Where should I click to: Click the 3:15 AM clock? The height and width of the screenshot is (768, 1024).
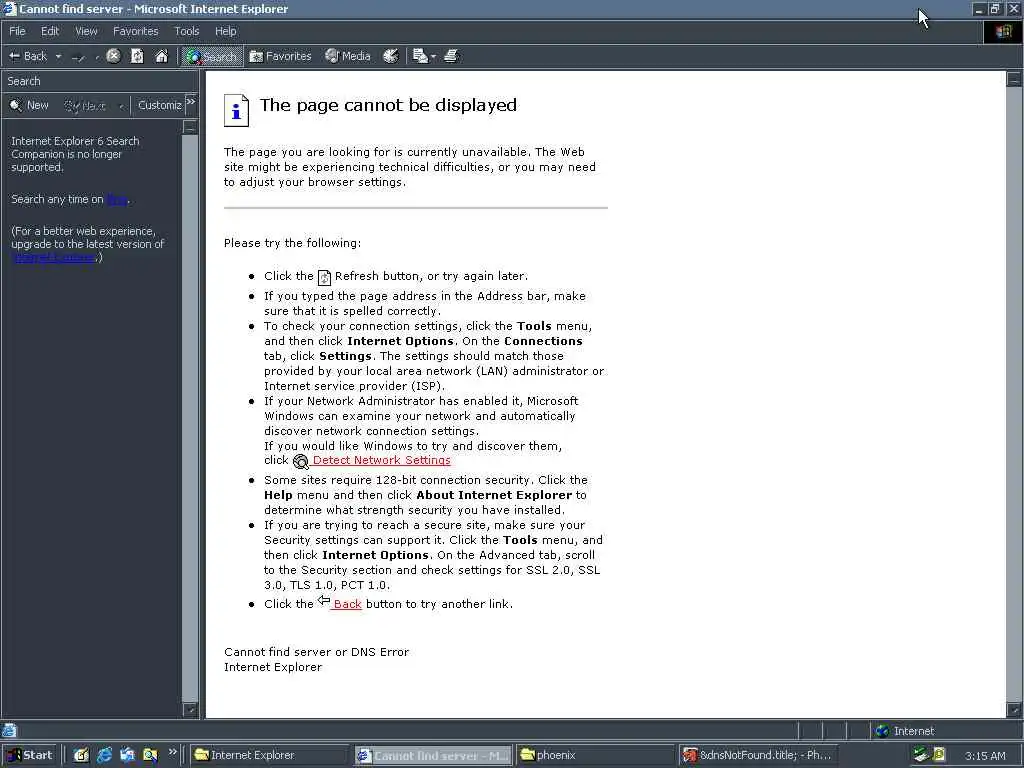pyautogui.click(x=985, y=756)
